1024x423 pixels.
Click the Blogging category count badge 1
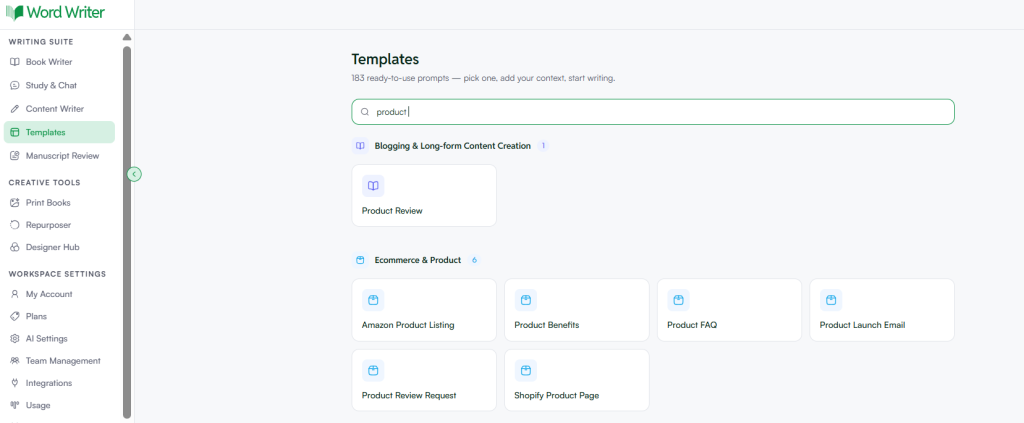(543, 146)
